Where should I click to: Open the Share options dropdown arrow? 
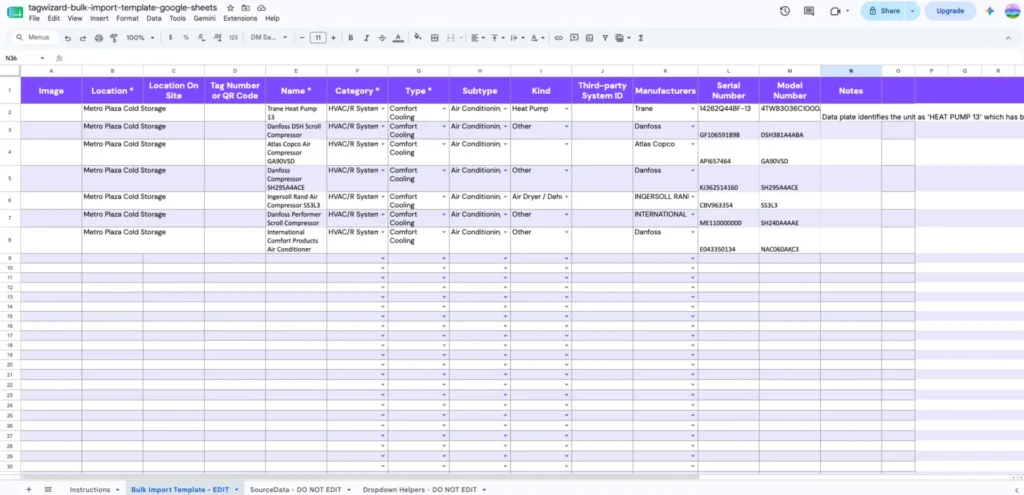point(912,10)
